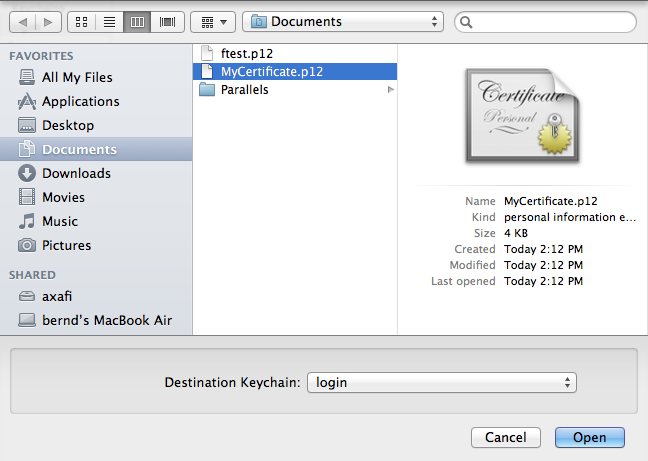Image resolution: width=648 pixels, height=461 pixels.
Task: Click the Applications sidebar icon
Action: (x=27, y=101)
